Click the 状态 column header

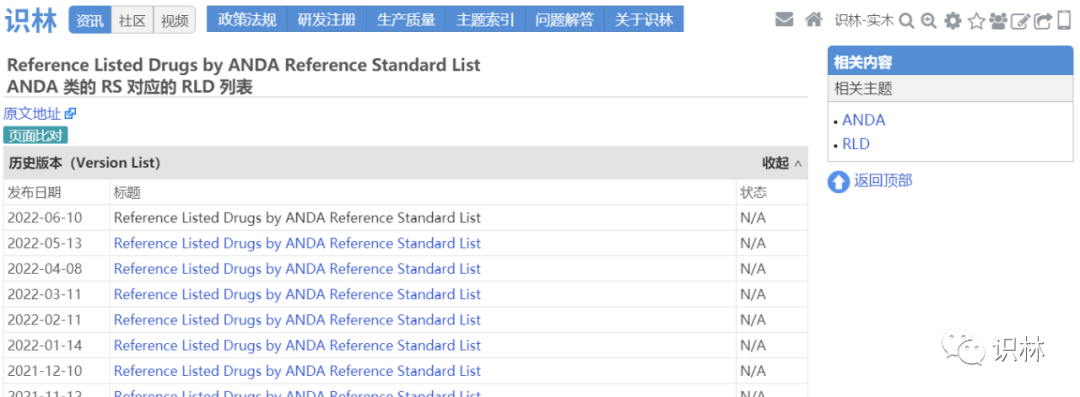point(754,192)
